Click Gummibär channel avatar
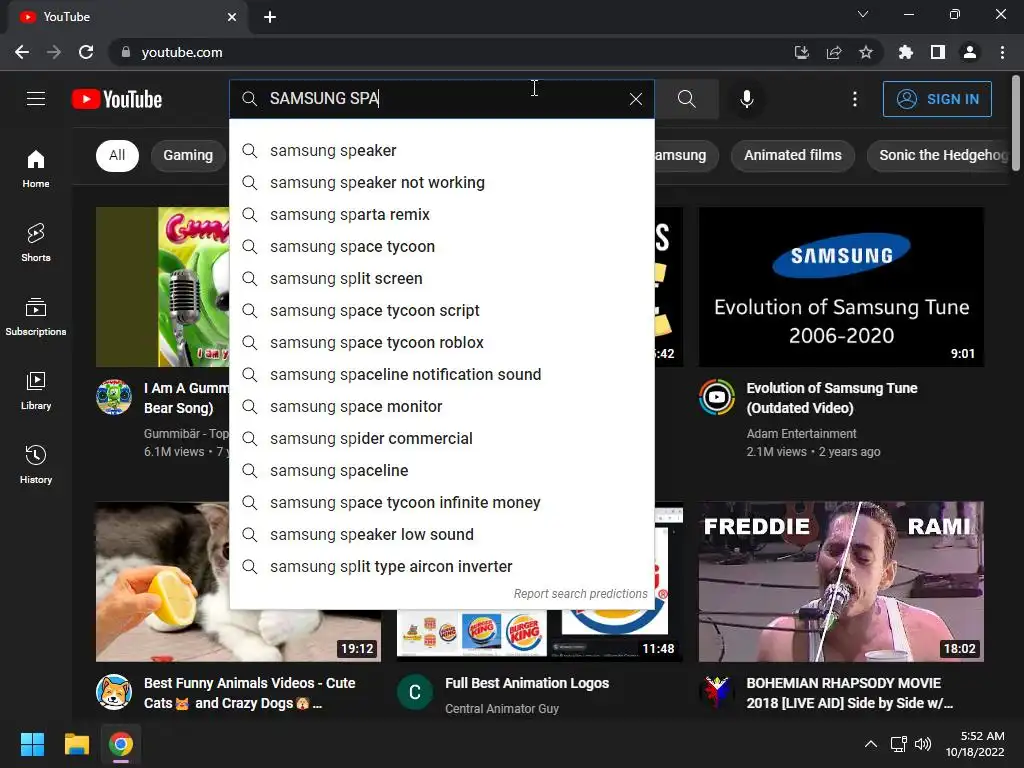 point(114,397)
